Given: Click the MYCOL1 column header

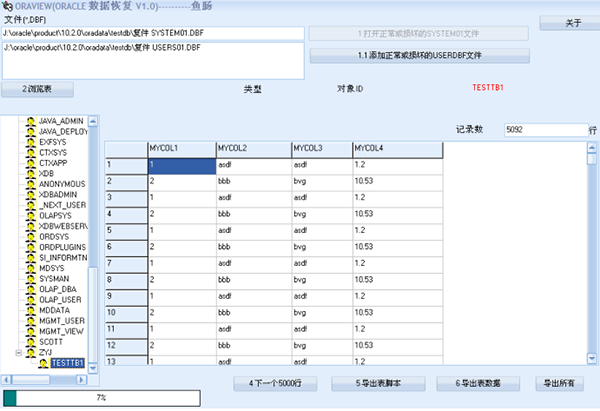Looking at the screenshot, I should pyautogui.click(x=182, y=149).
